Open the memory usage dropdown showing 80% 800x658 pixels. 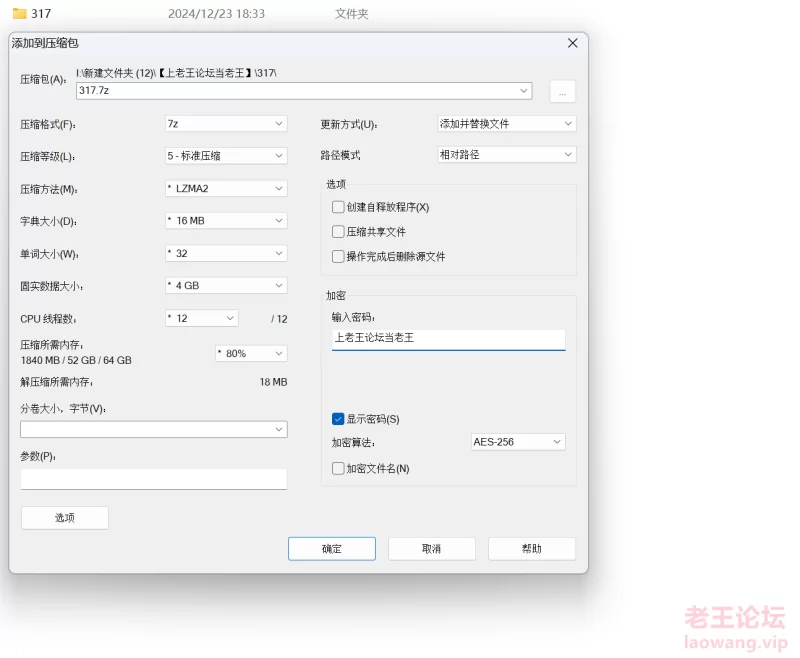click(x=251, y=353)
